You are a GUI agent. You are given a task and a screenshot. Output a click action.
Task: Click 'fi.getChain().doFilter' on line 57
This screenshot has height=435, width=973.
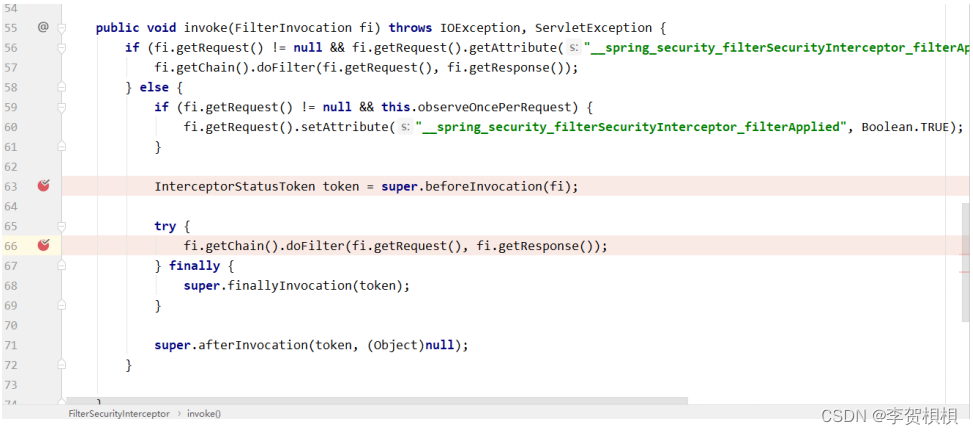pos(235,68)
